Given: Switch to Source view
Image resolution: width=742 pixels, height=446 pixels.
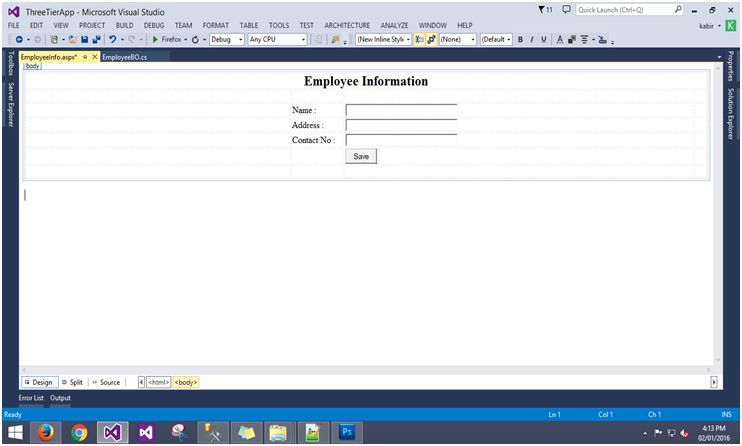Looking at the screenshot, I should point(106,382).
